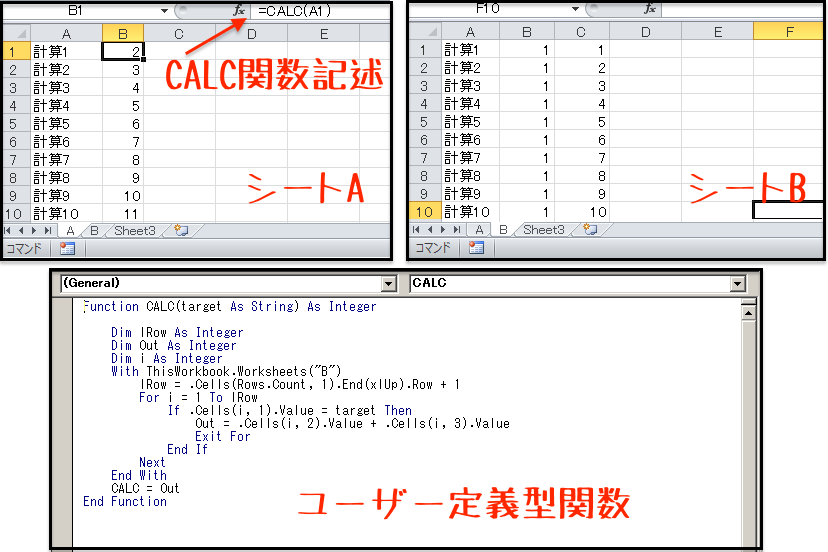
Task: Click the fx insert function icon in sheet B window
Action: tap(650, 8)
